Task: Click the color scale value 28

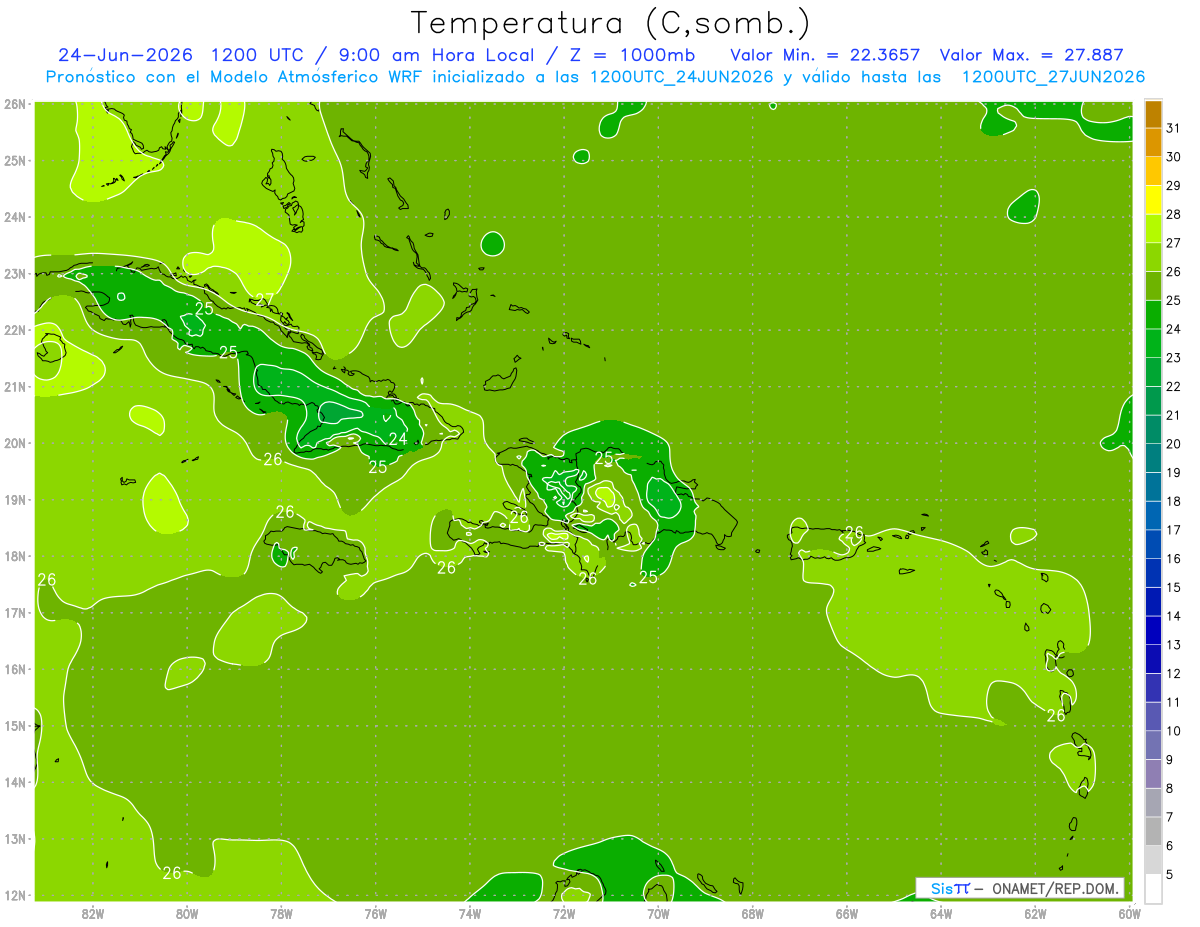Action: (1173, 214)
